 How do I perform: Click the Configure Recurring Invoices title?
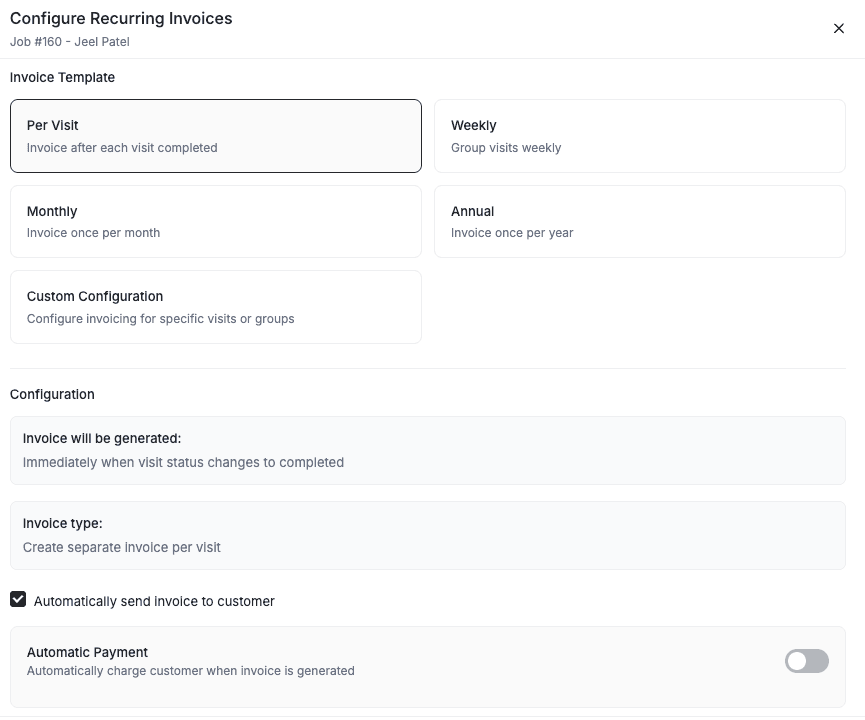tap(119, 18)
